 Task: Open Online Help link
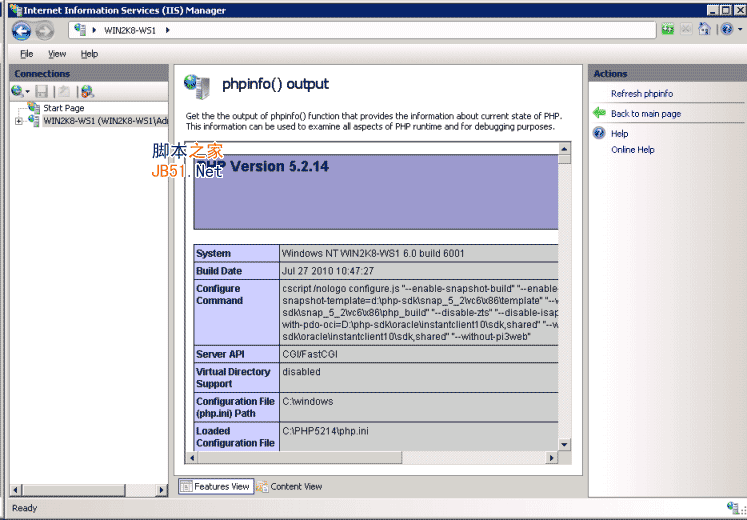633,150
